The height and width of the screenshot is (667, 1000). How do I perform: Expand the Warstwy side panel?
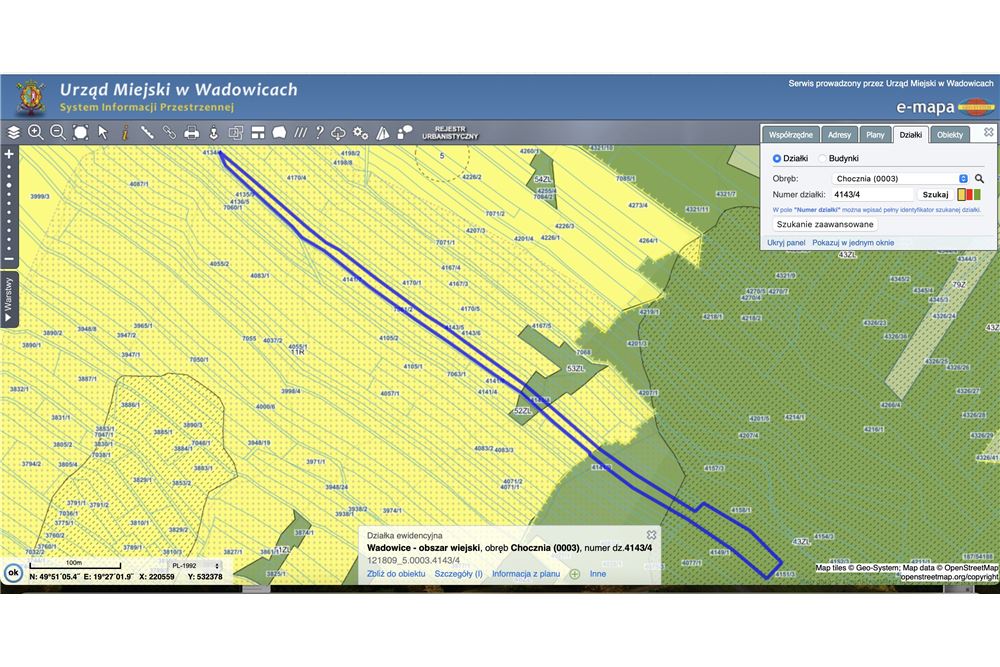[x=9, y=299]
